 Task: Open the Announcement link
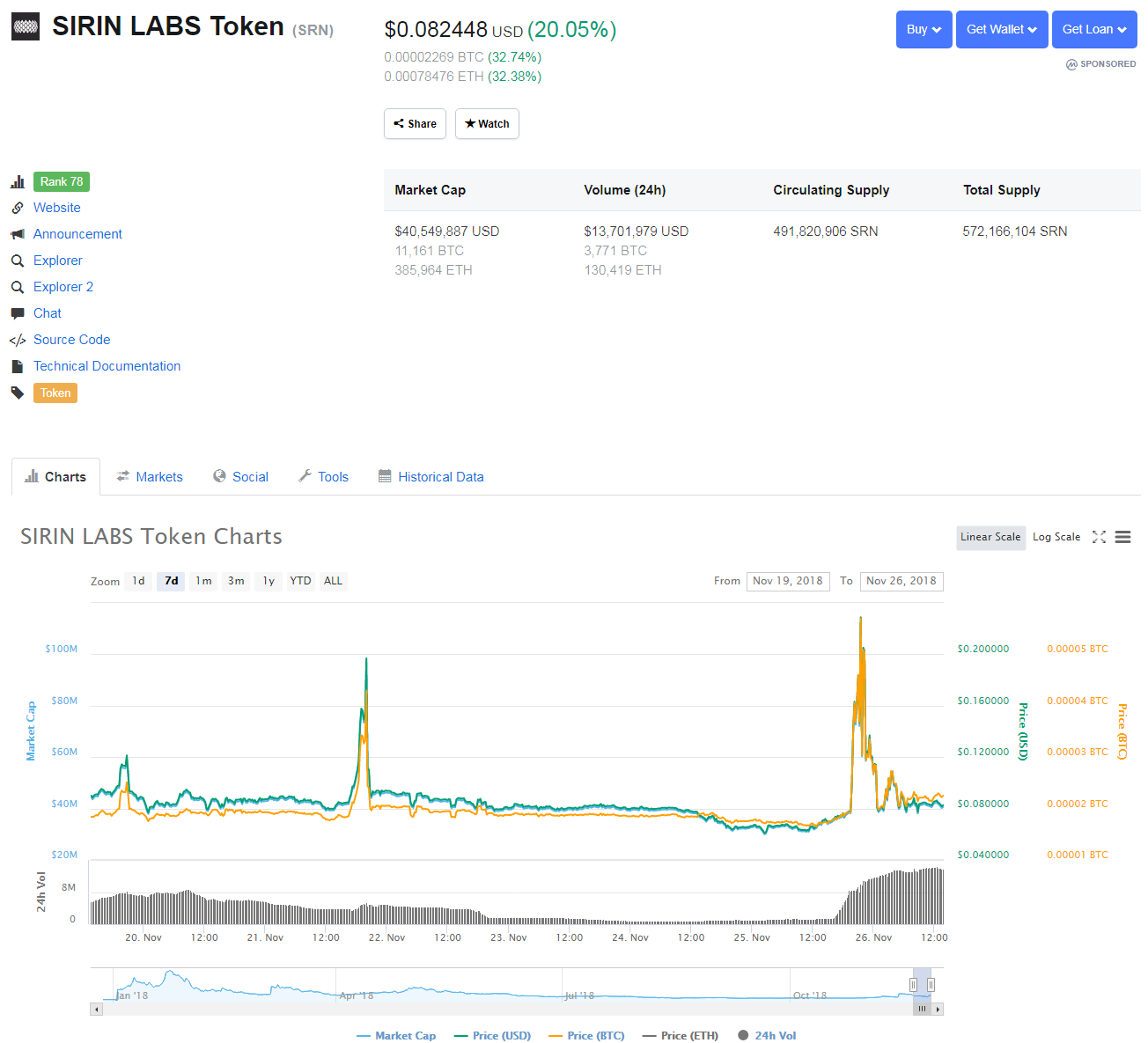pyautogui.click(x=77, y=234)
